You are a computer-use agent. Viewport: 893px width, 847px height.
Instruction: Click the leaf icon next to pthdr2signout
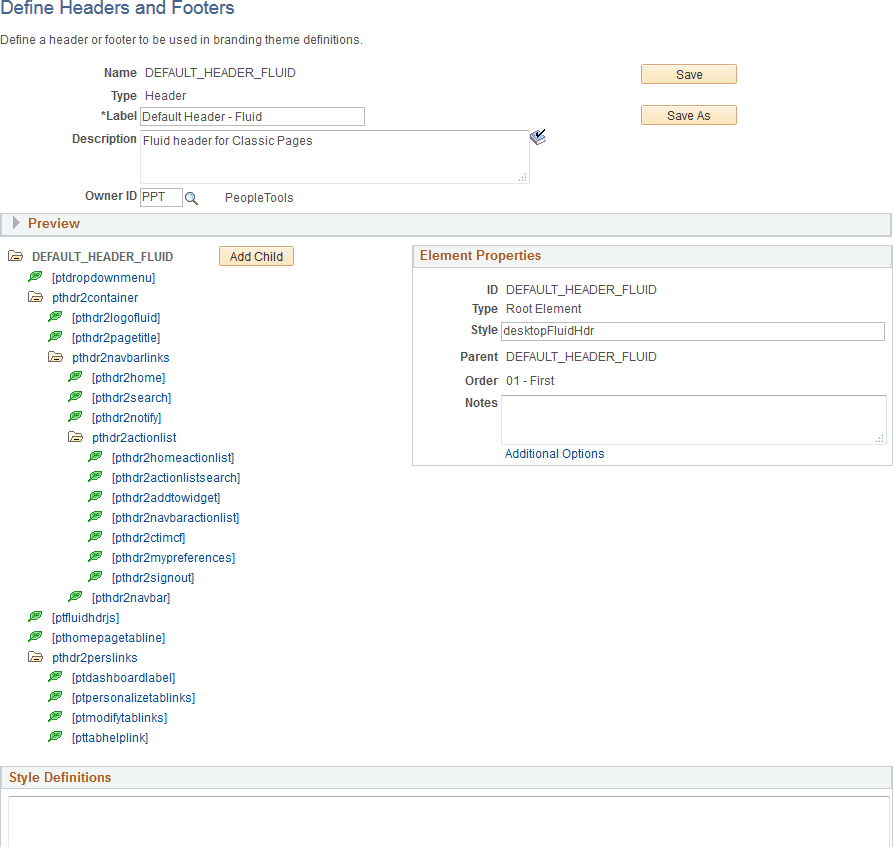point(95,576)
